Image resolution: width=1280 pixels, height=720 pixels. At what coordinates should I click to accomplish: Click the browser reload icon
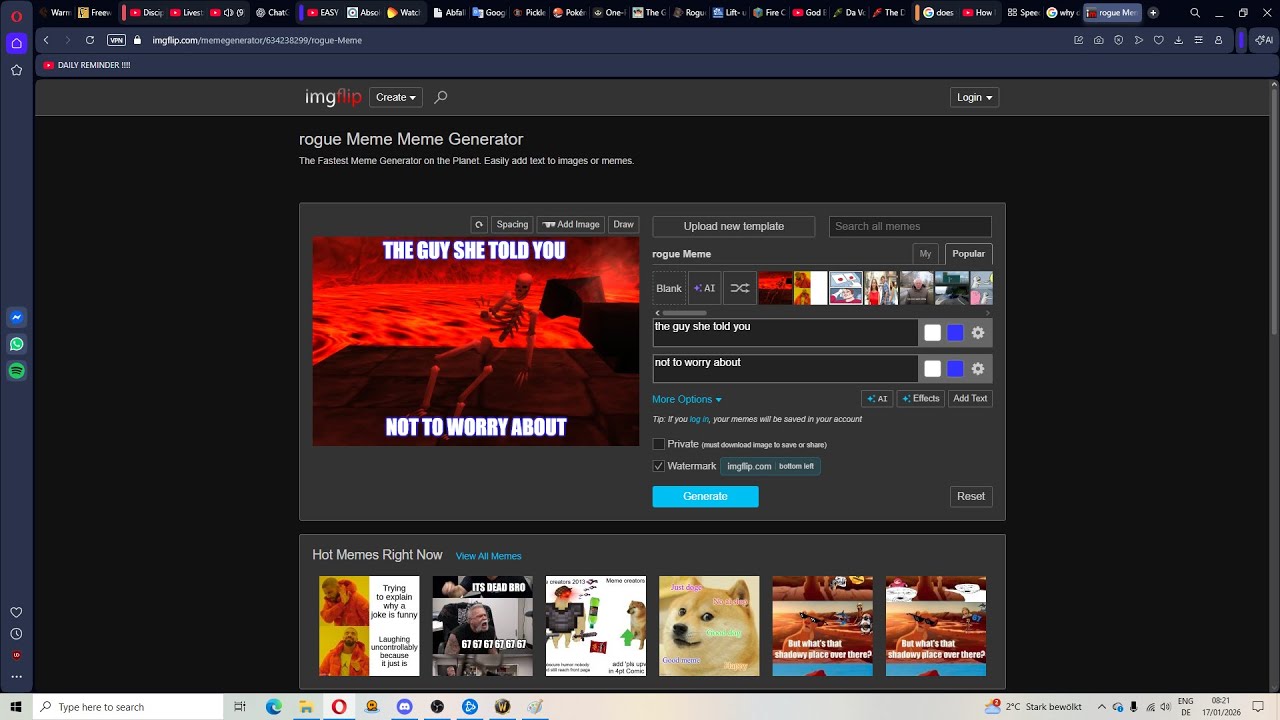pyautogui.click(x=90, y=40)
